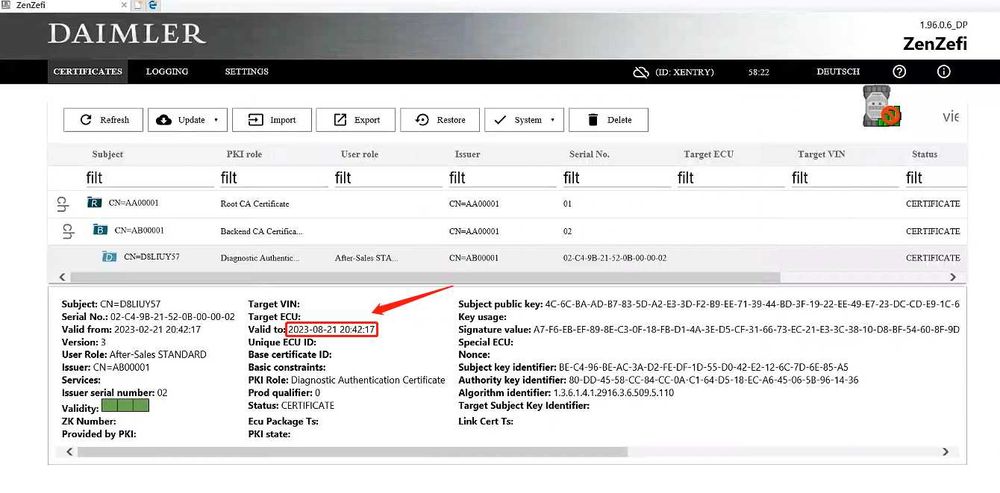Screen dimensions: 1000x493
Task: Select the Backend CA icon for CN=AB00001
Action: tap(100, 230)
